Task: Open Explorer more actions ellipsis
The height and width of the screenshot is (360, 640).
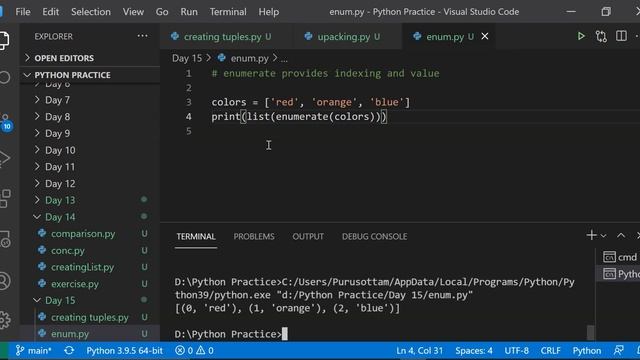Action: (x=142, y=36)
